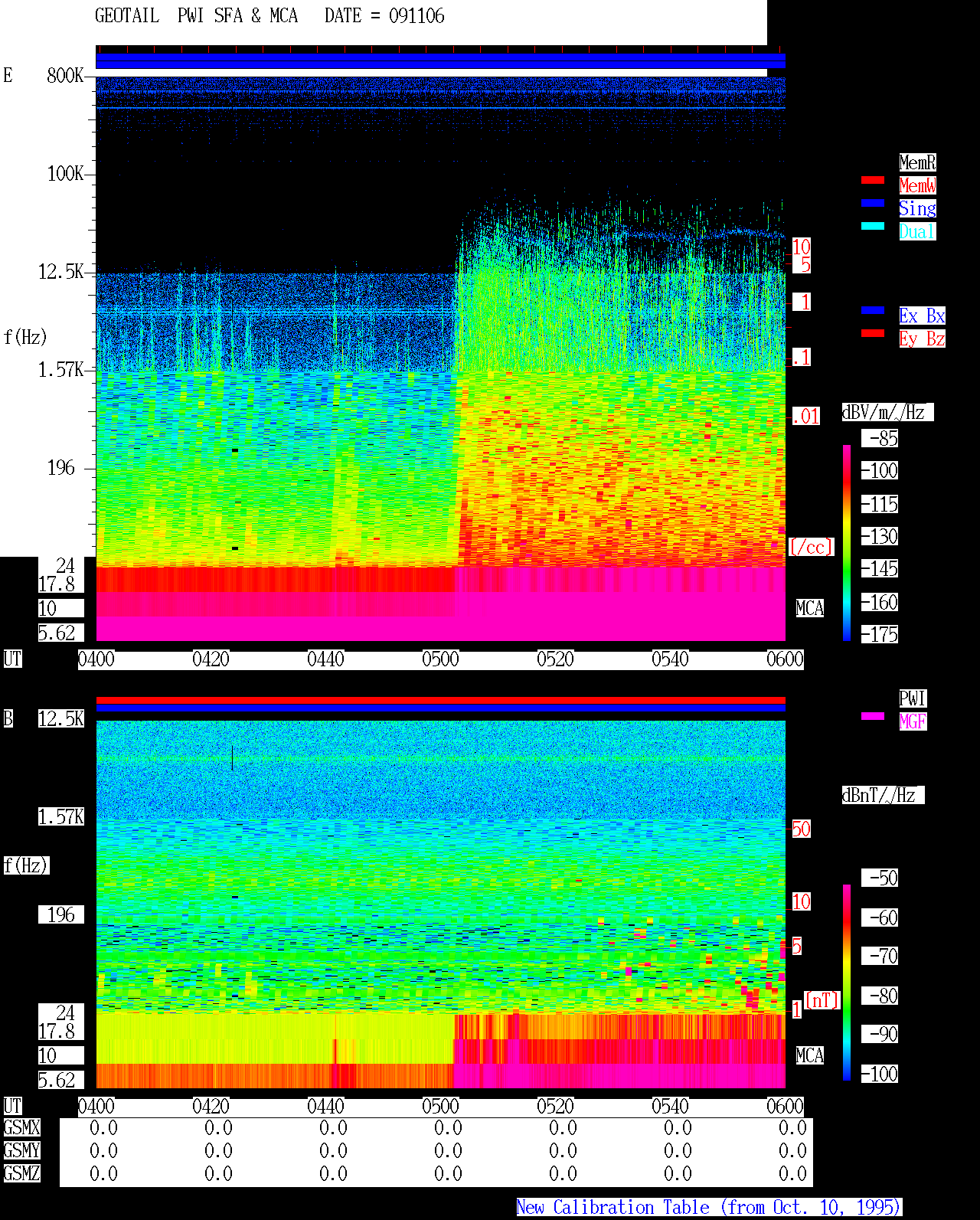Click the red MemW color swatch
The image size is (980, 1220).
click(873, 180)
